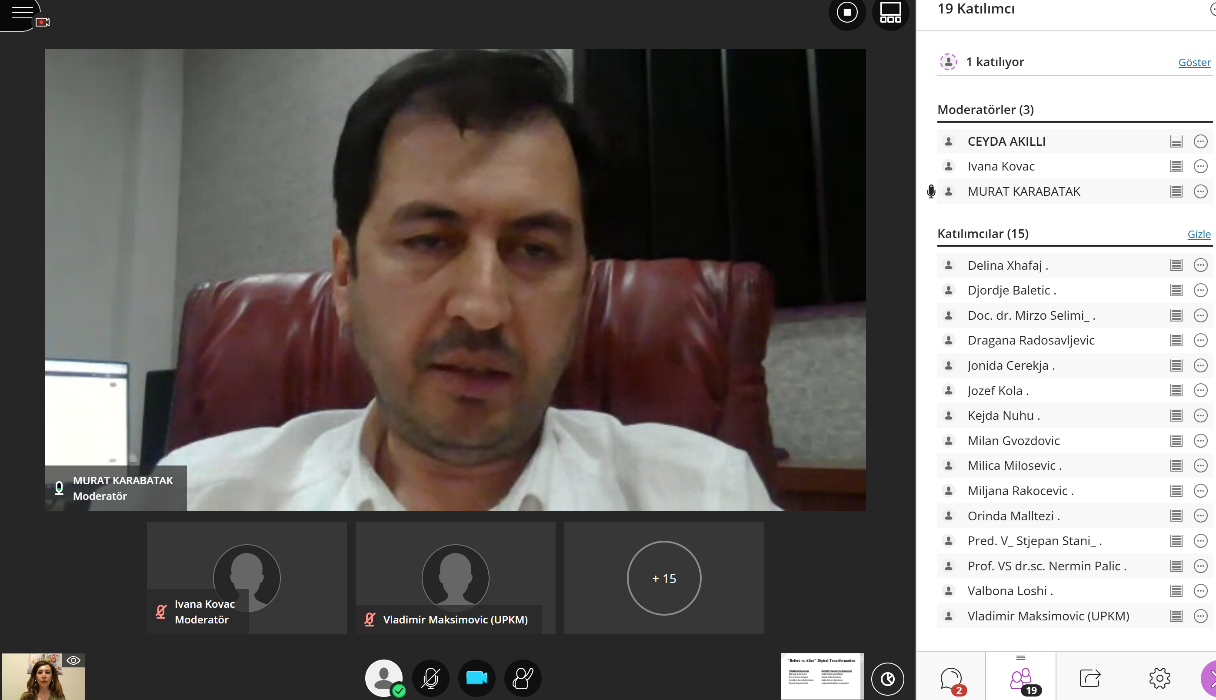Click the raise hand icon
Screen dimensions: 1216x700
click(523, 678)
